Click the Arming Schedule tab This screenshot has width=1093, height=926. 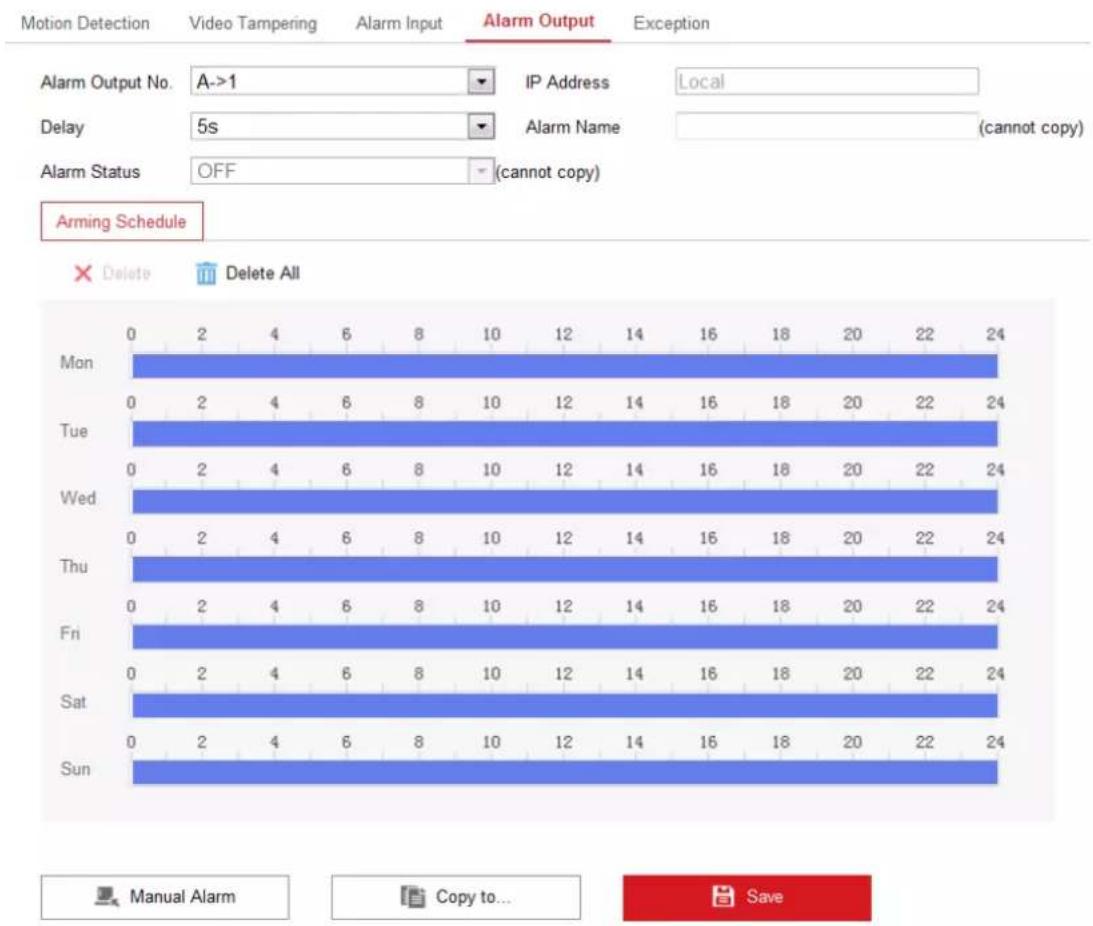tap(122, 222)
